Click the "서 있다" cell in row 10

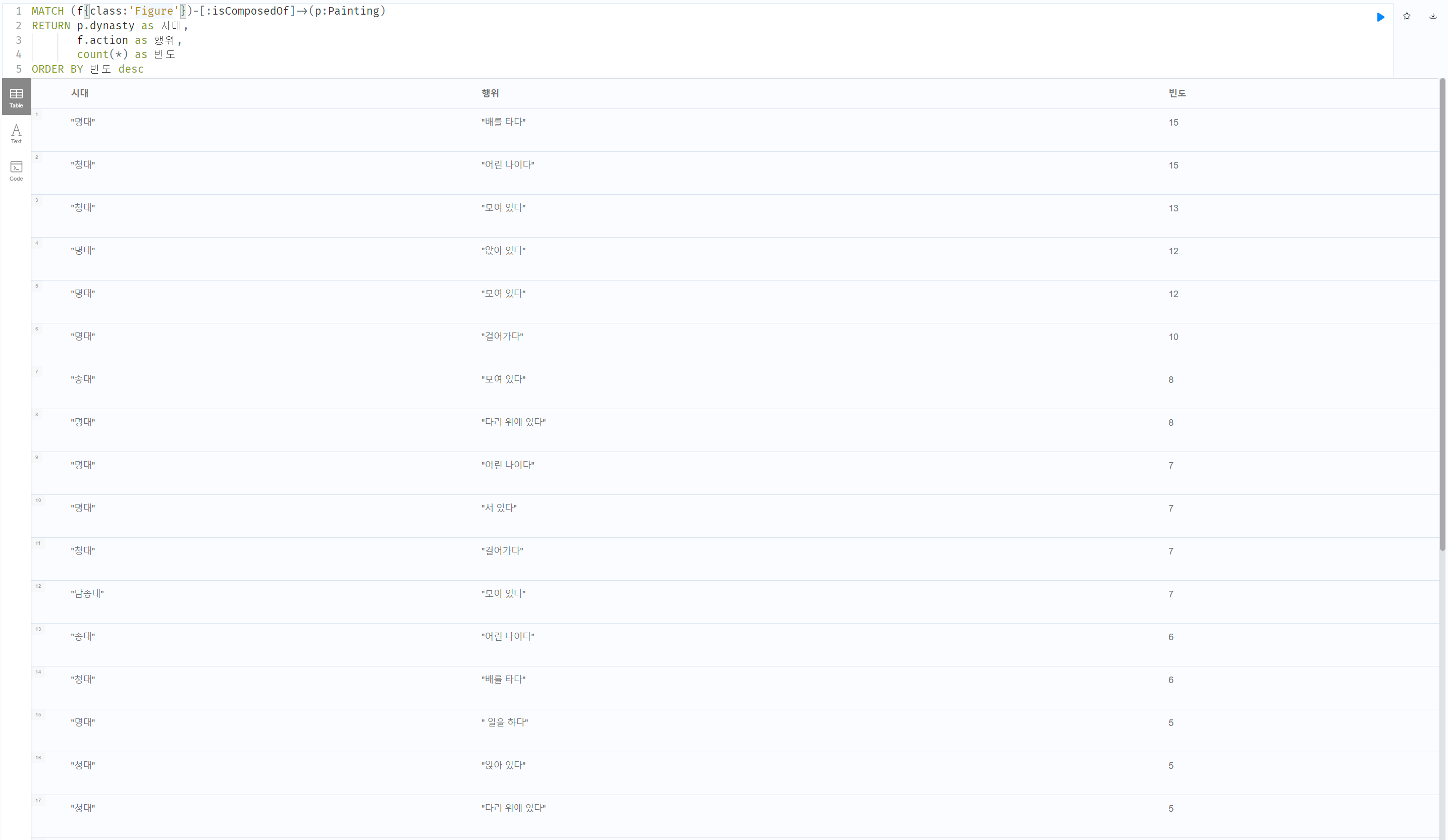coord(499,508)
